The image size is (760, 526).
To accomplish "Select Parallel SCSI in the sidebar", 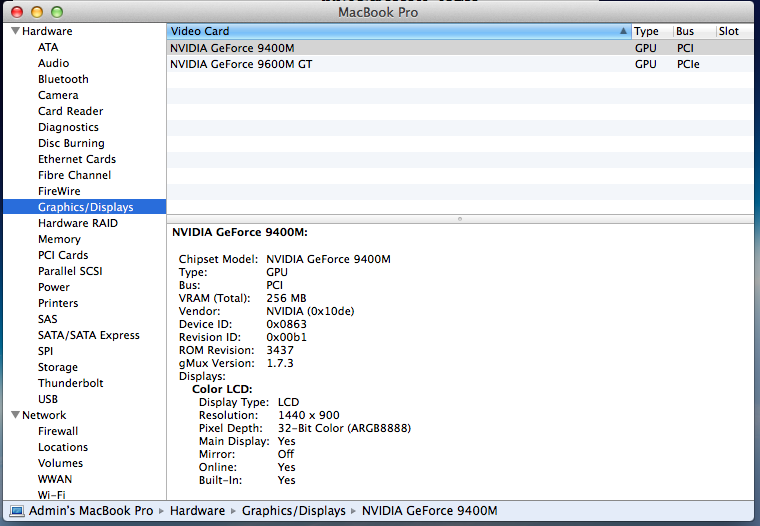I will pyautogui.click(x=70, y=271).
